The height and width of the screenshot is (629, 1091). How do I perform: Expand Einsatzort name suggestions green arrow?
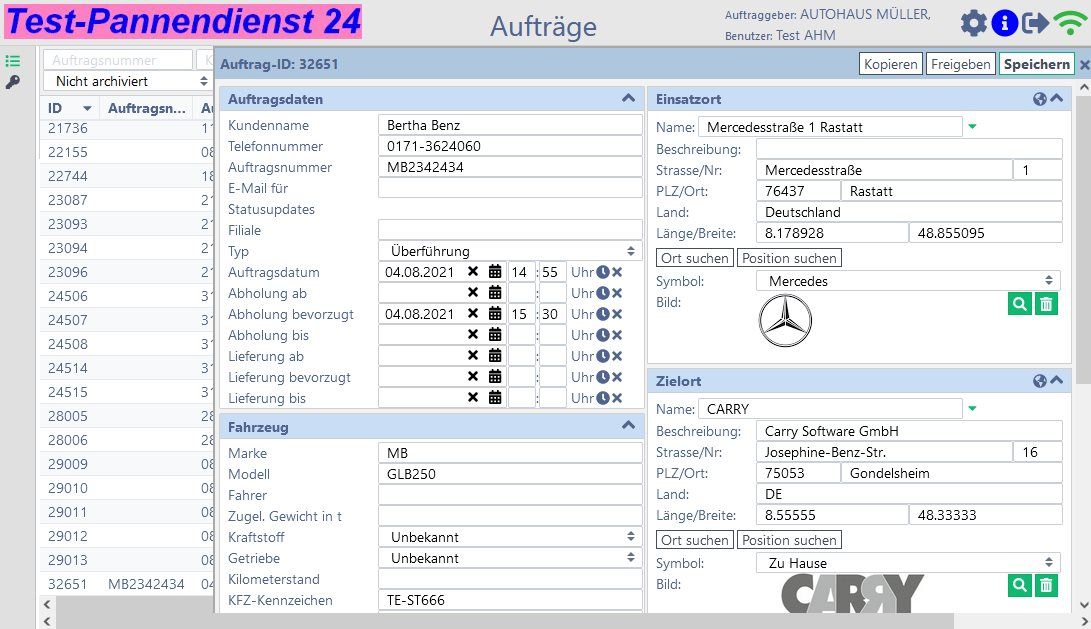coord(973,127)
